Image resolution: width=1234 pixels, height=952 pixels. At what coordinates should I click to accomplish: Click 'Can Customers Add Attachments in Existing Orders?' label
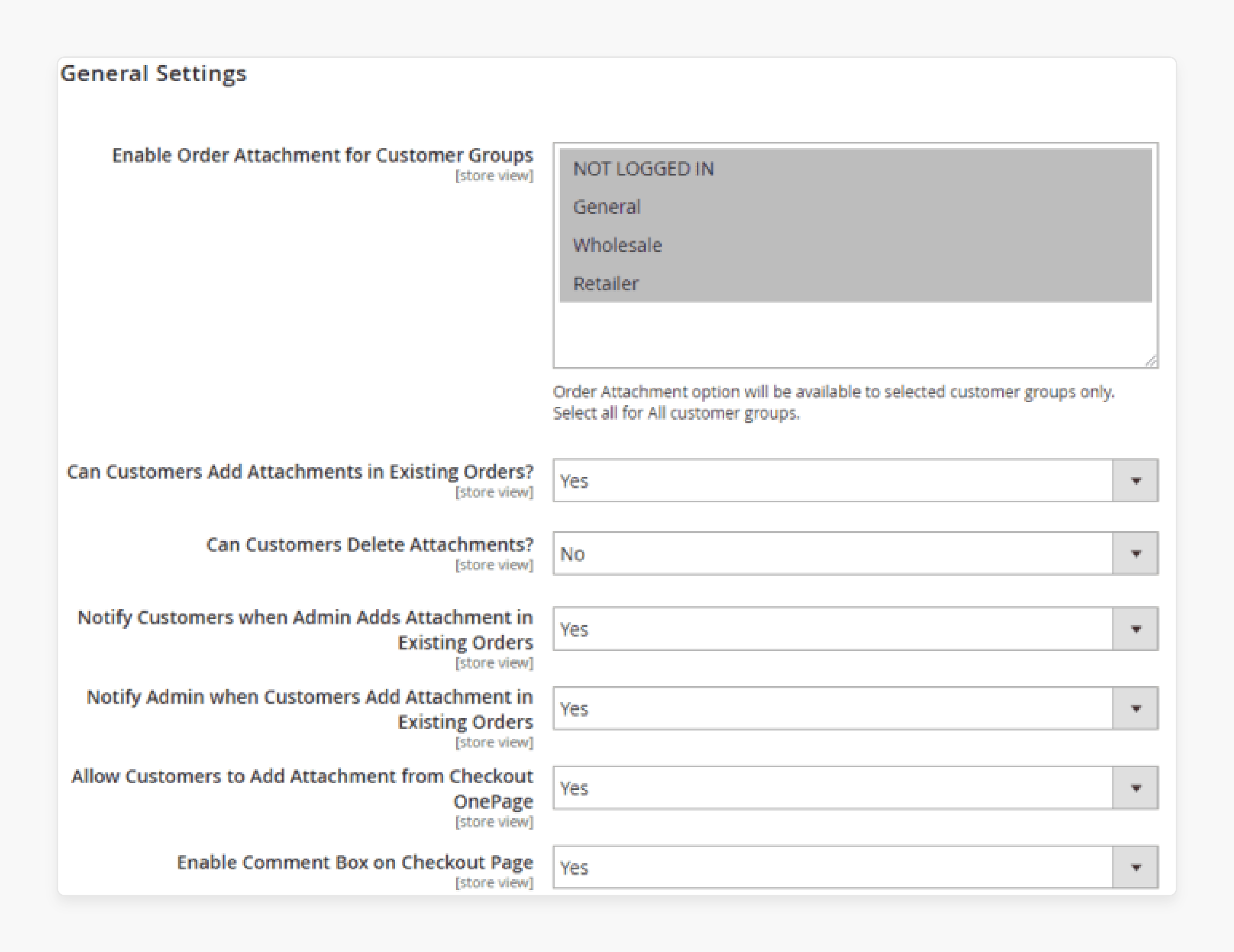[x=300, y=471]
